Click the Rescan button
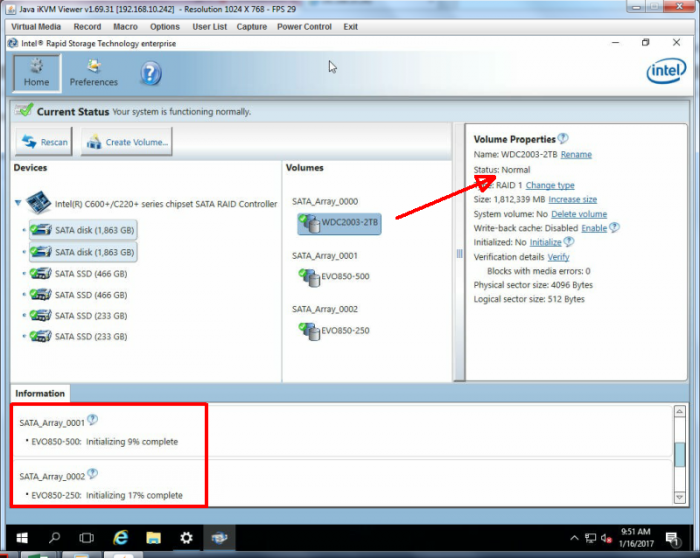Viewport: 700px width, 558px height. 44,142
